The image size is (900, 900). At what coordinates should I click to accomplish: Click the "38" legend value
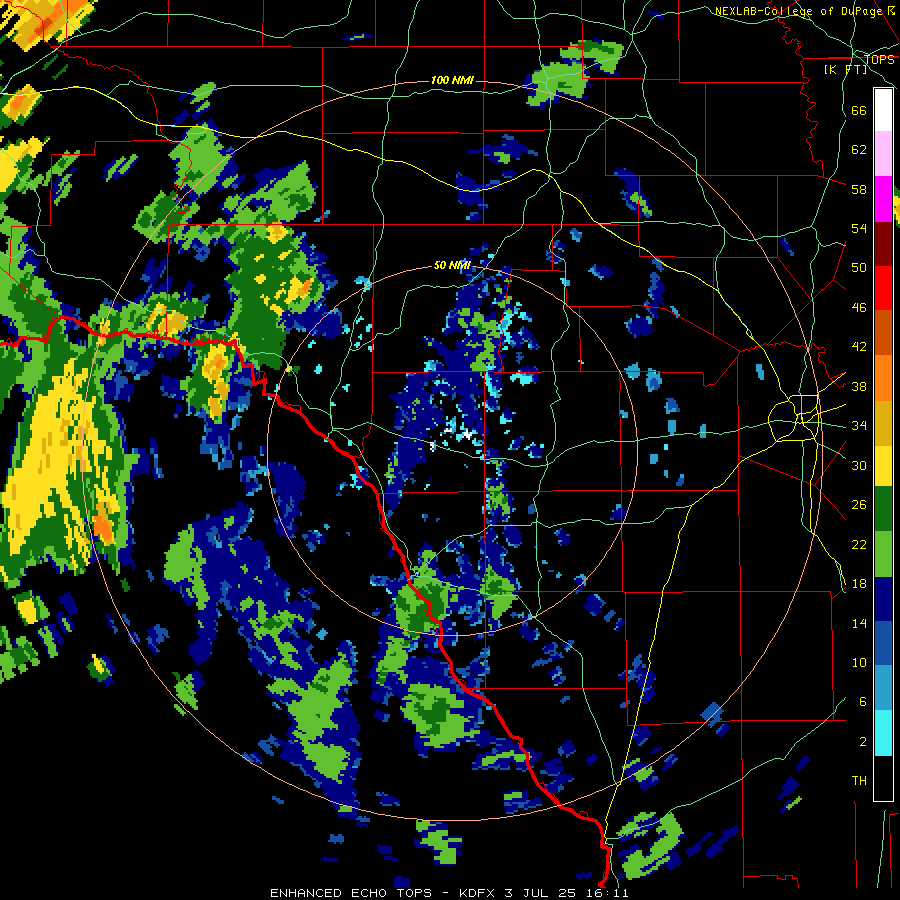pos(859,386)
